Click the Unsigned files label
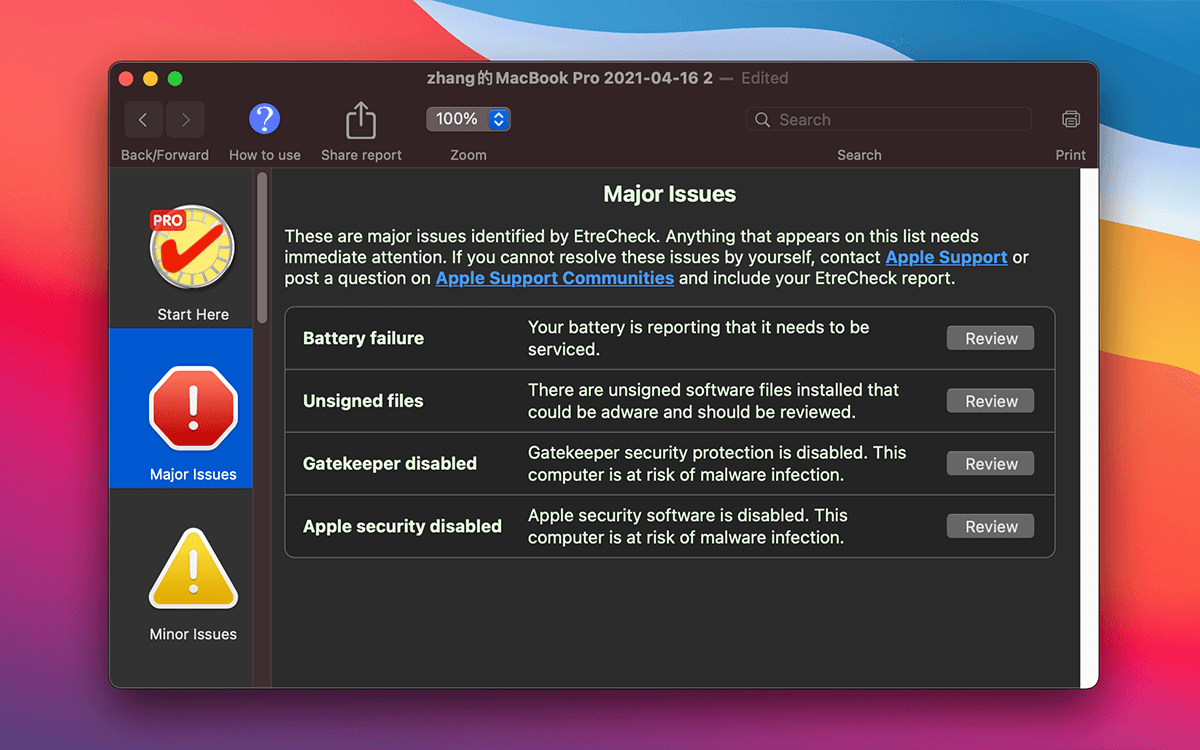 point(363,401)
